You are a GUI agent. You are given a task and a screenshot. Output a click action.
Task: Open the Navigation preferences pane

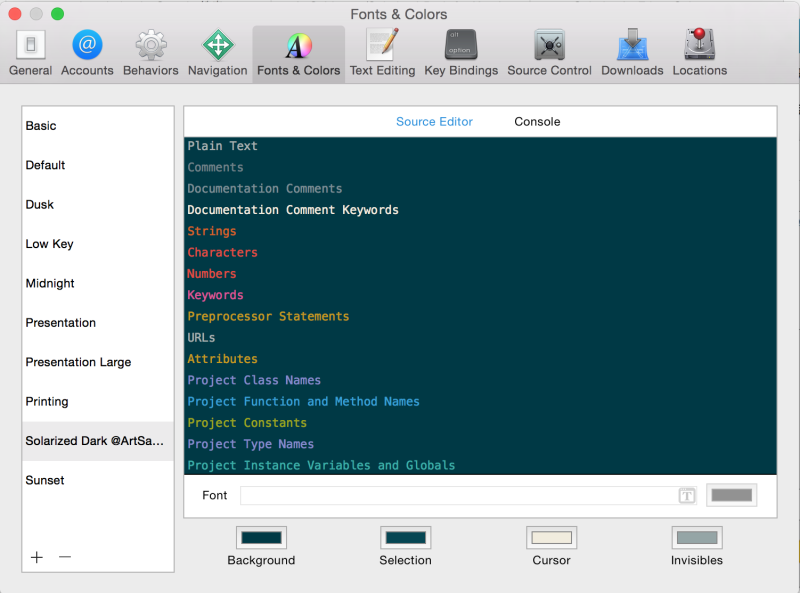[x=217, y=45]
